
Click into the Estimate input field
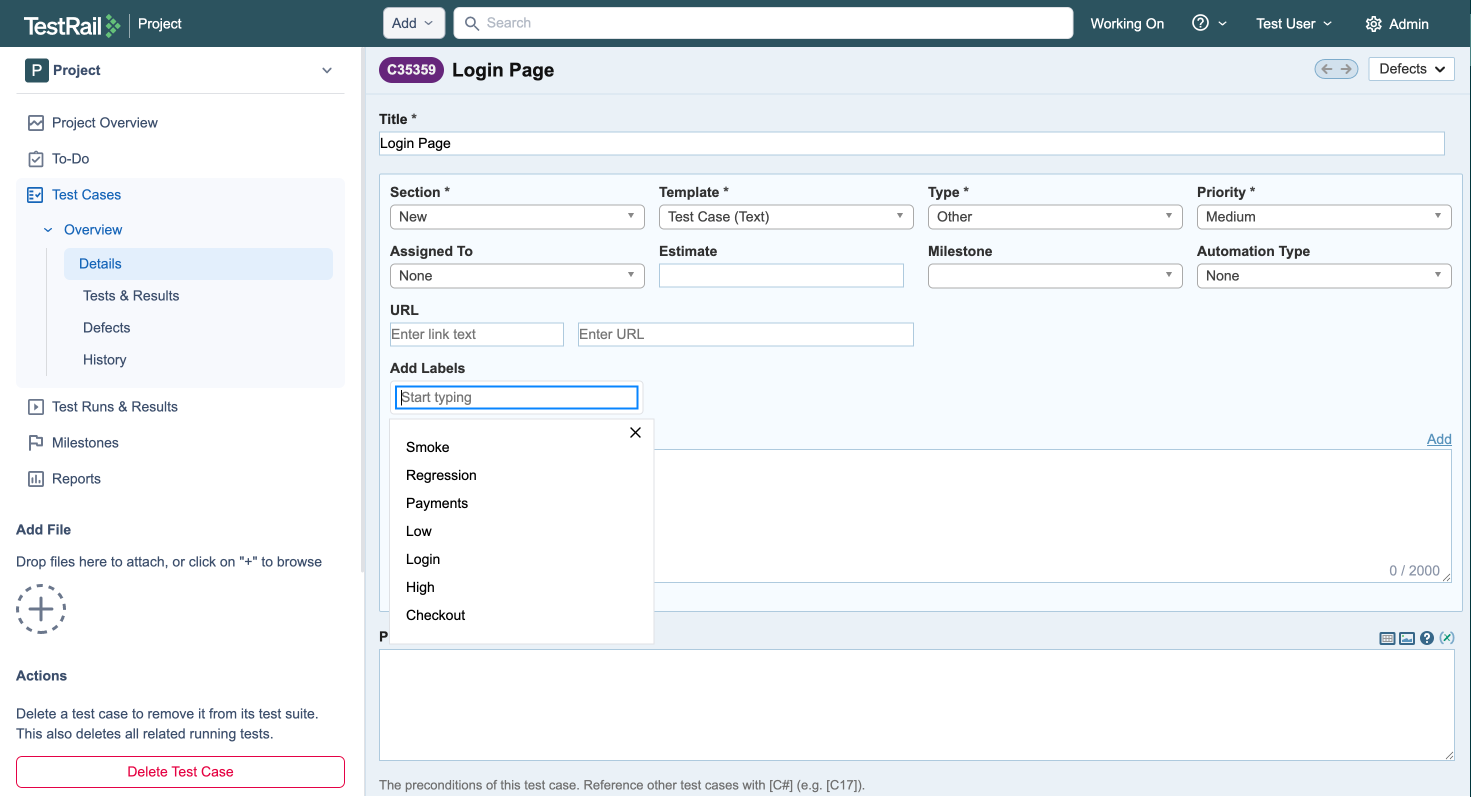781,276
